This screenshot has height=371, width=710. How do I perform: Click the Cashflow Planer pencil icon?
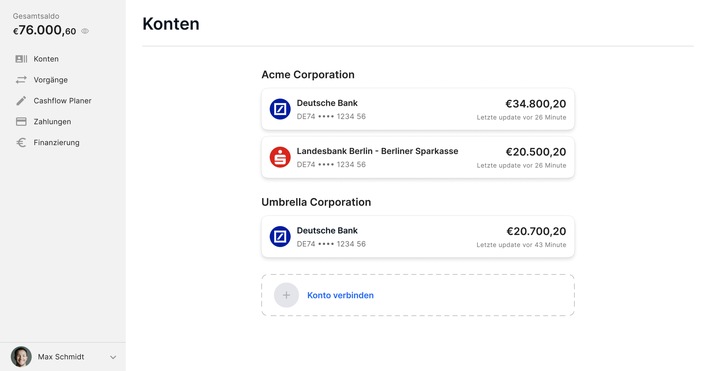21,101
